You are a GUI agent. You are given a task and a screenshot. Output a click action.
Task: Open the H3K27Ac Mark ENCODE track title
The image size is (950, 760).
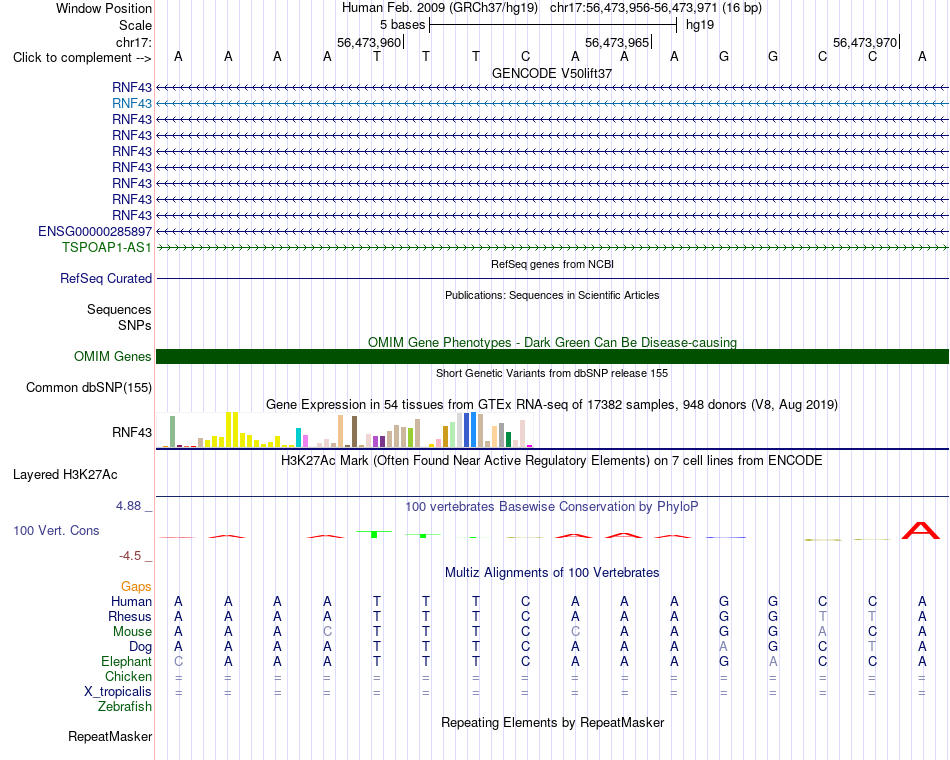(552, 461)
